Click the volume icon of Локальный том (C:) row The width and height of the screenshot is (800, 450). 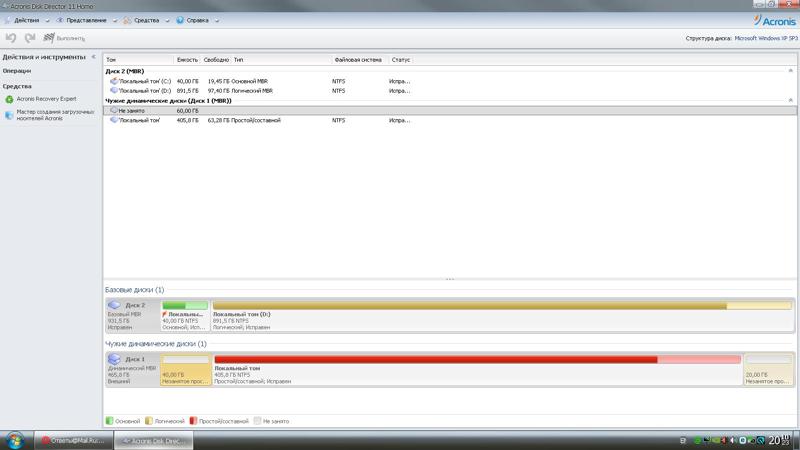[114, 81]
